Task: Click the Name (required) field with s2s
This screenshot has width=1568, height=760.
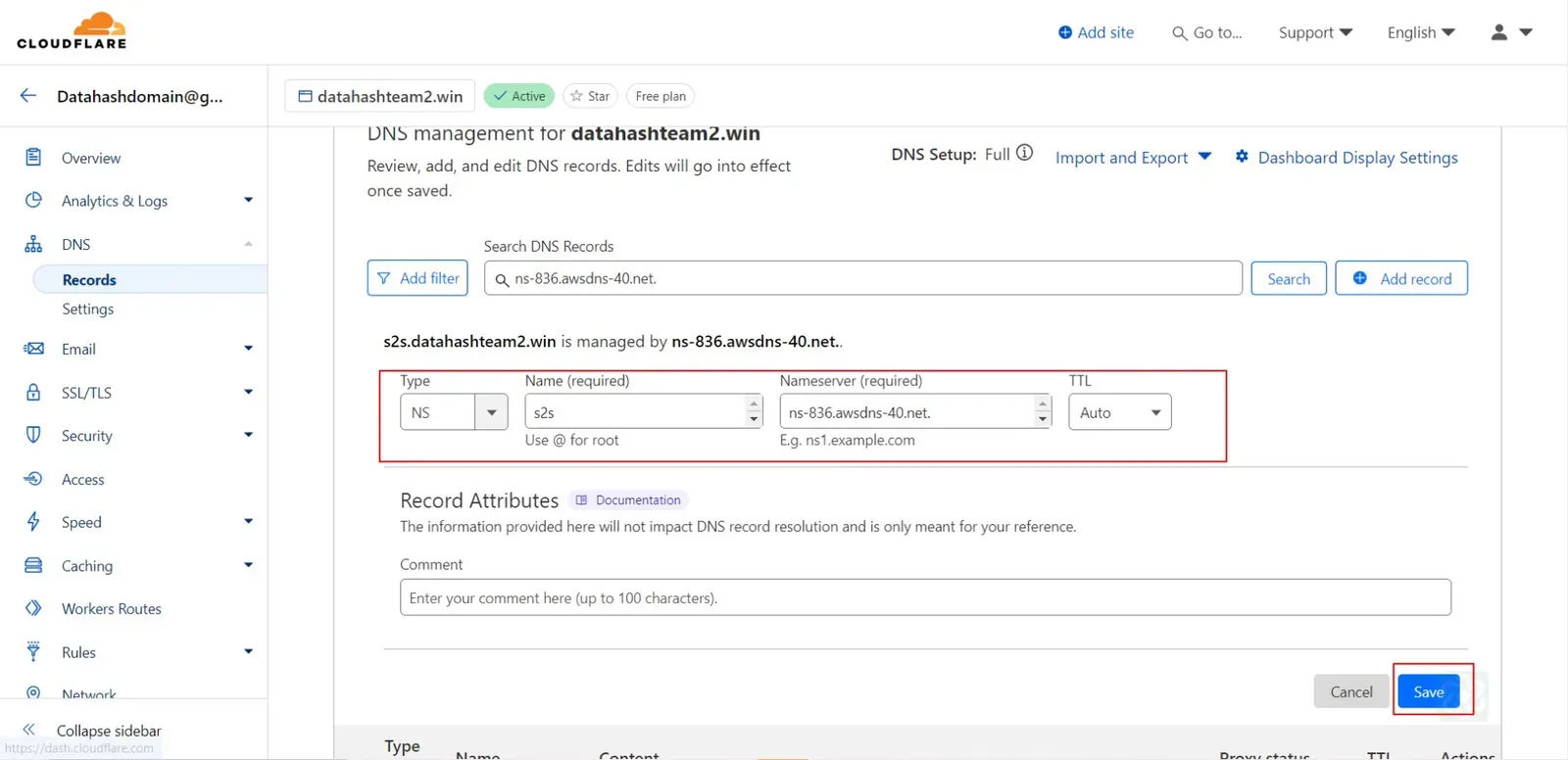Action: point(644,412)
